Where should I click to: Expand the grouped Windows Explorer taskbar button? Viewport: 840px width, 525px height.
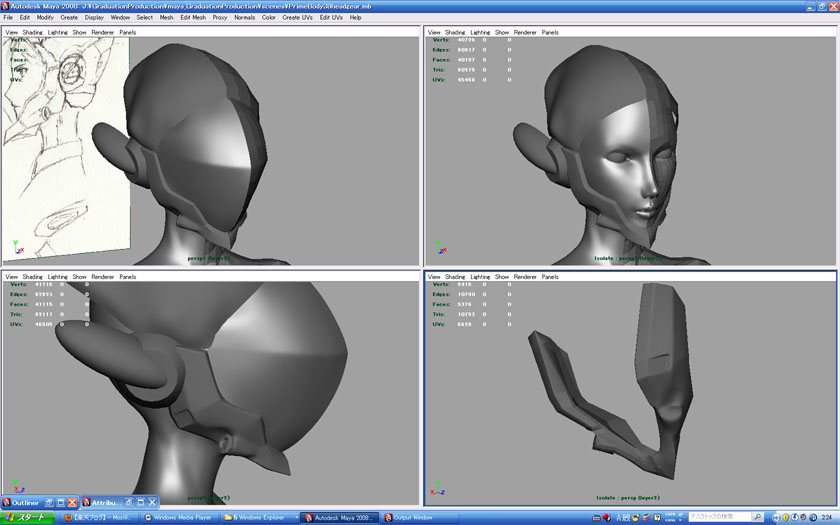pyautogui.click(x=259, y=518)
